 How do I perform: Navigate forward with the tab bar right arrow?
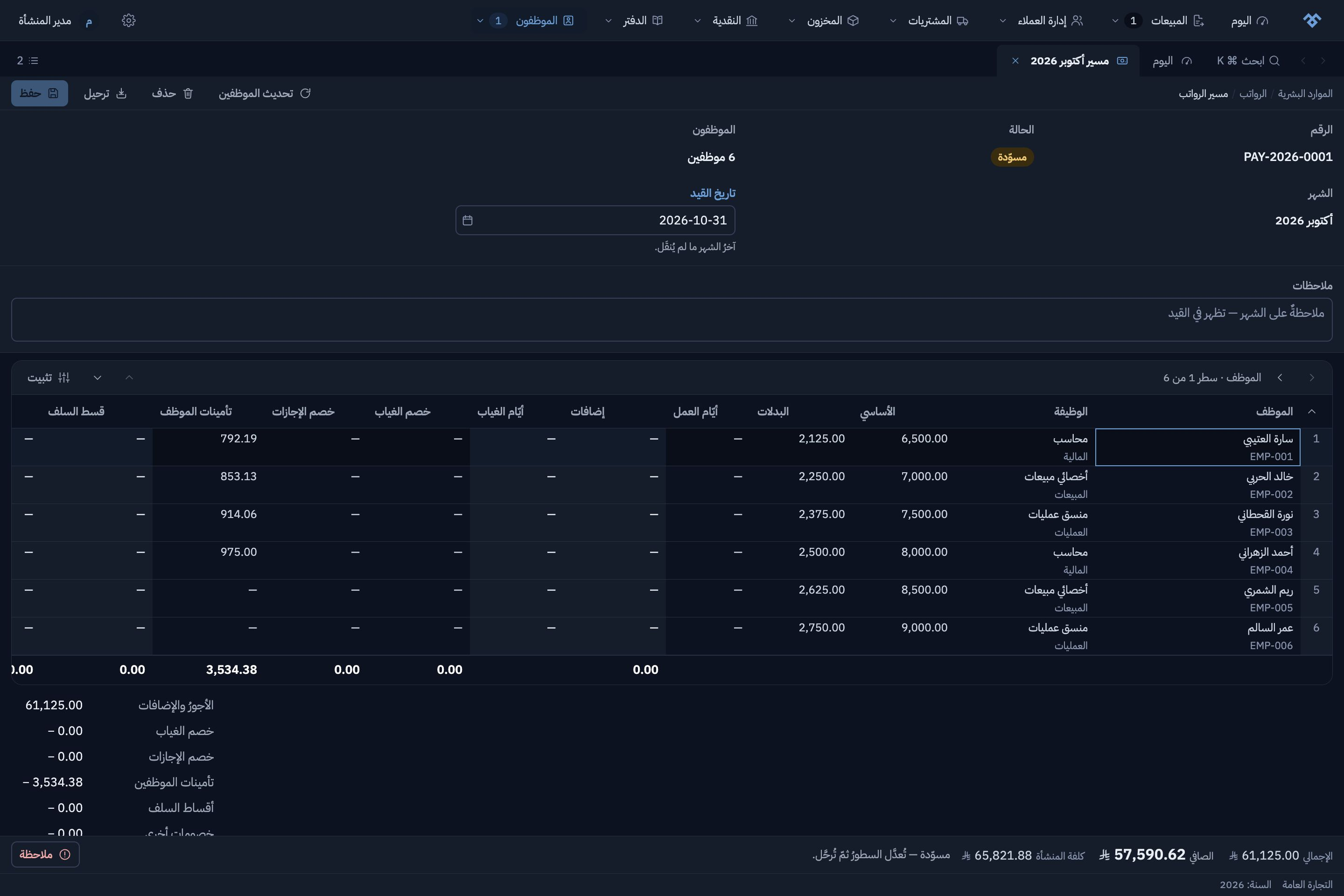1323,61
